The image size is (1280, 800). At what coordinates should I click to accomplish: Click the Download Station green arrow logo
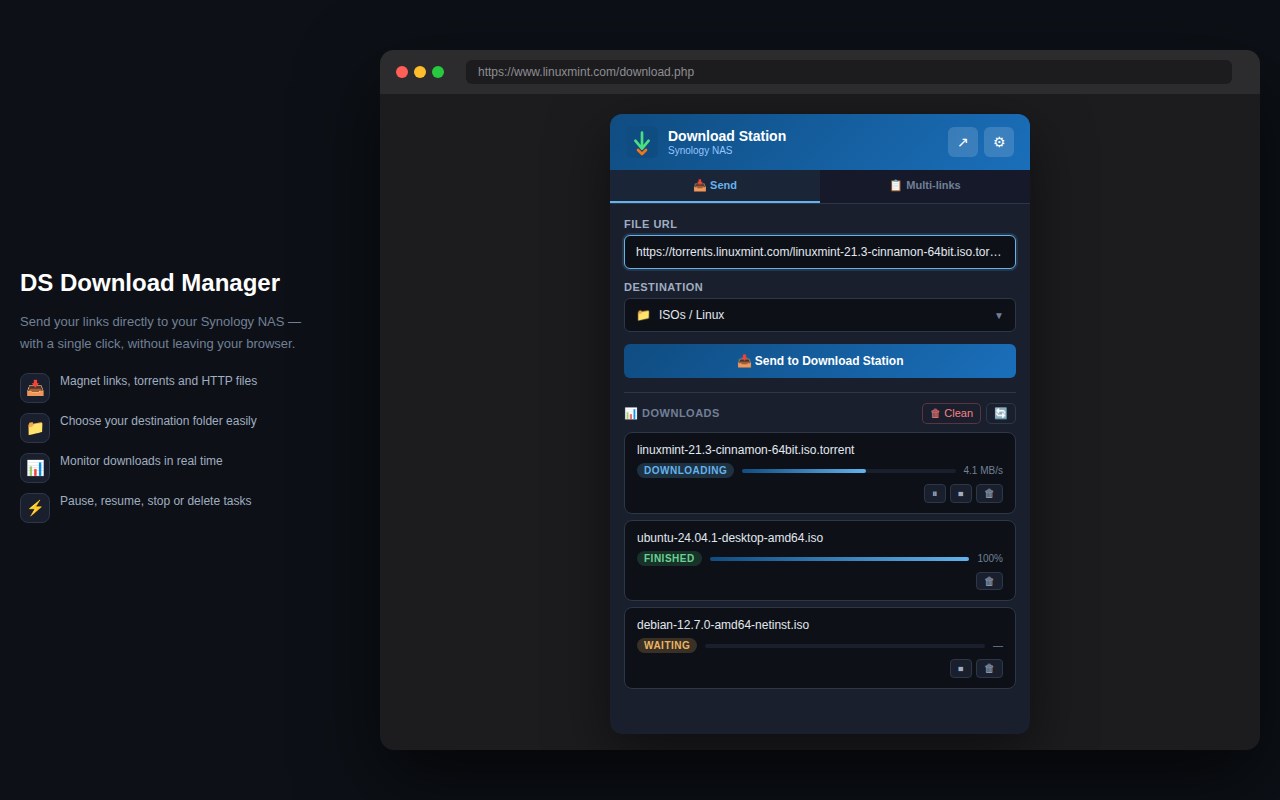642,142
